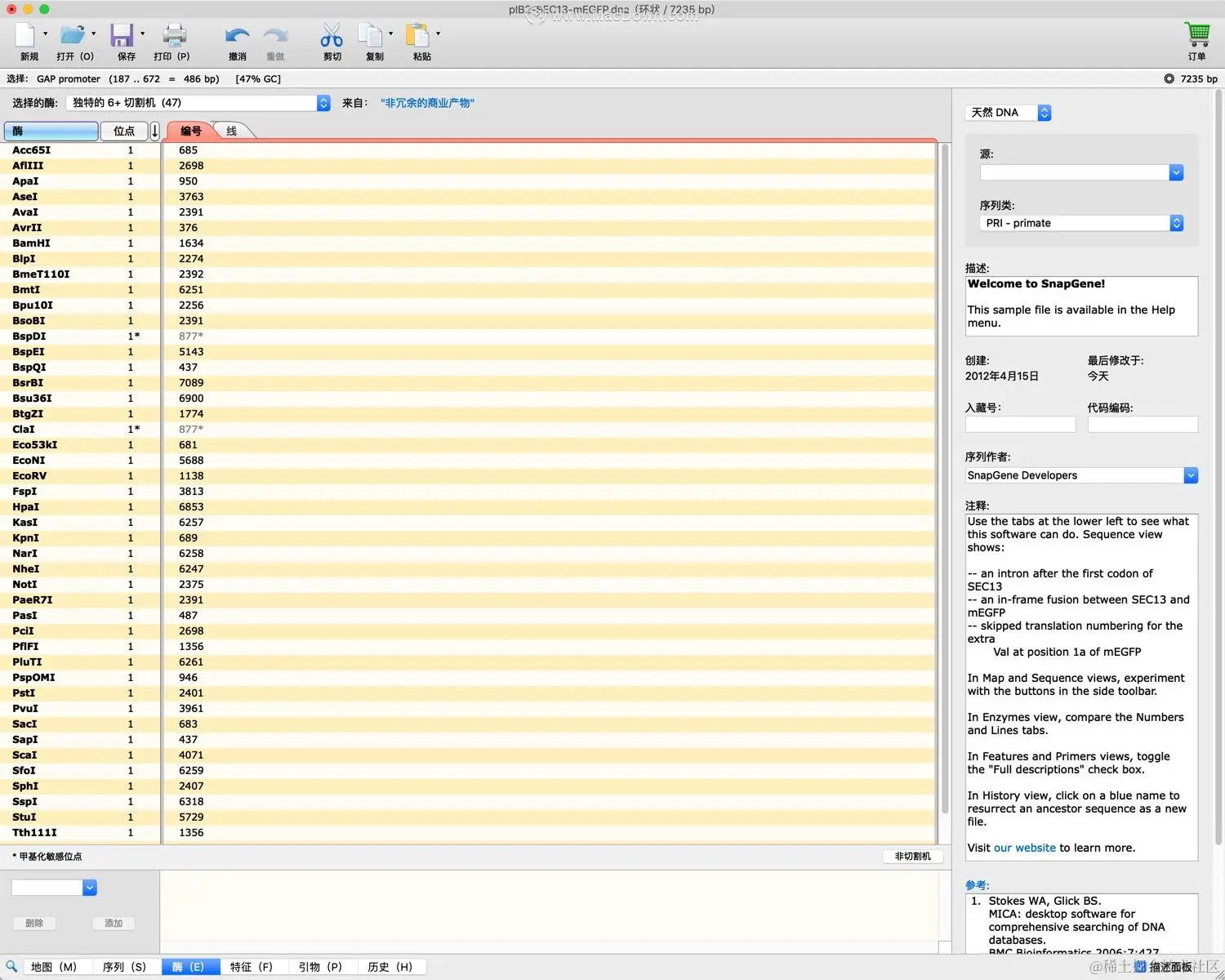Print using the 打印 printer icon
Screen dimensions: 1225x980
[174, 35]
